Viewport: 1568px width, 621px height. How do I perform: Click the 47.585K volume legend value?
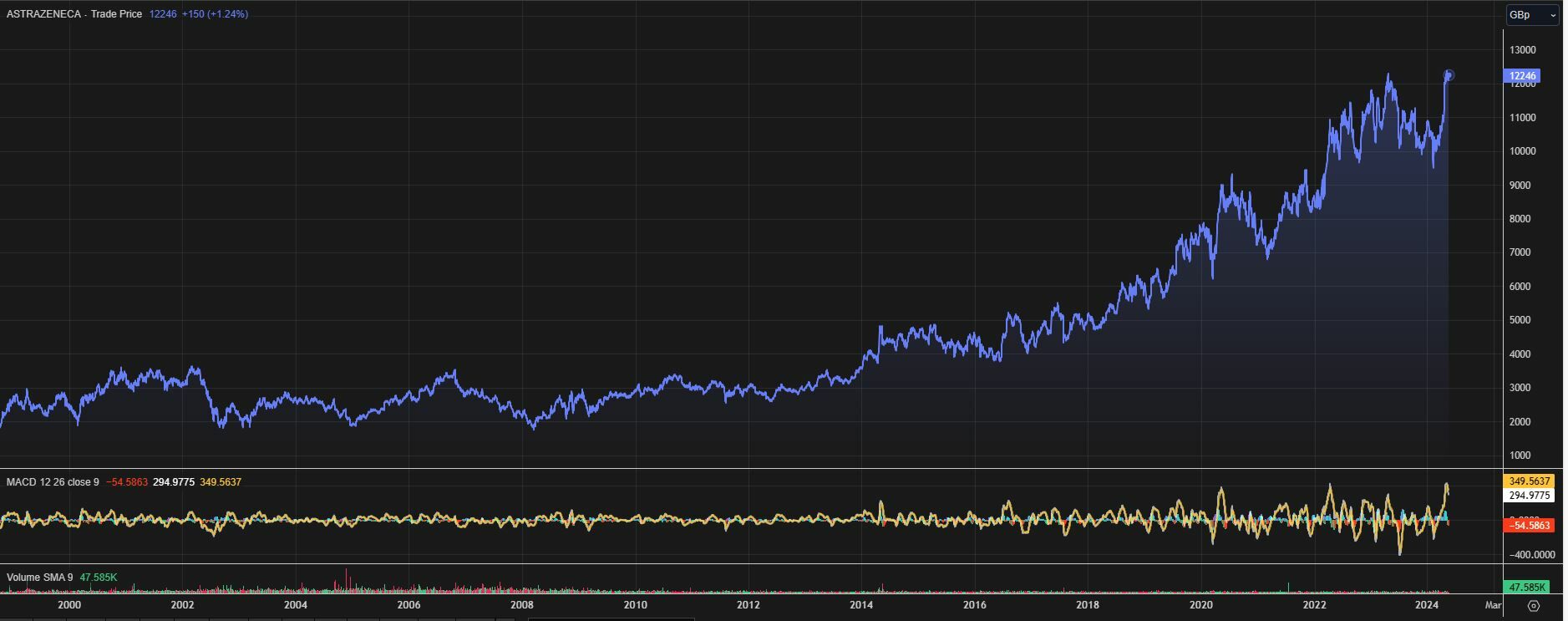[99, 578]
